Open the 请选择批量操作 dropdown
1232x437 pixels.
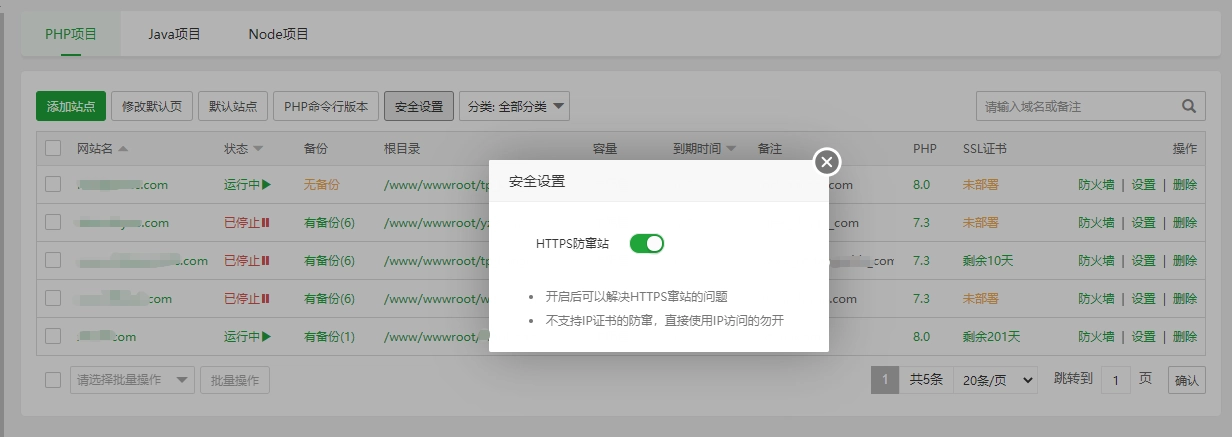pos(132,380)
